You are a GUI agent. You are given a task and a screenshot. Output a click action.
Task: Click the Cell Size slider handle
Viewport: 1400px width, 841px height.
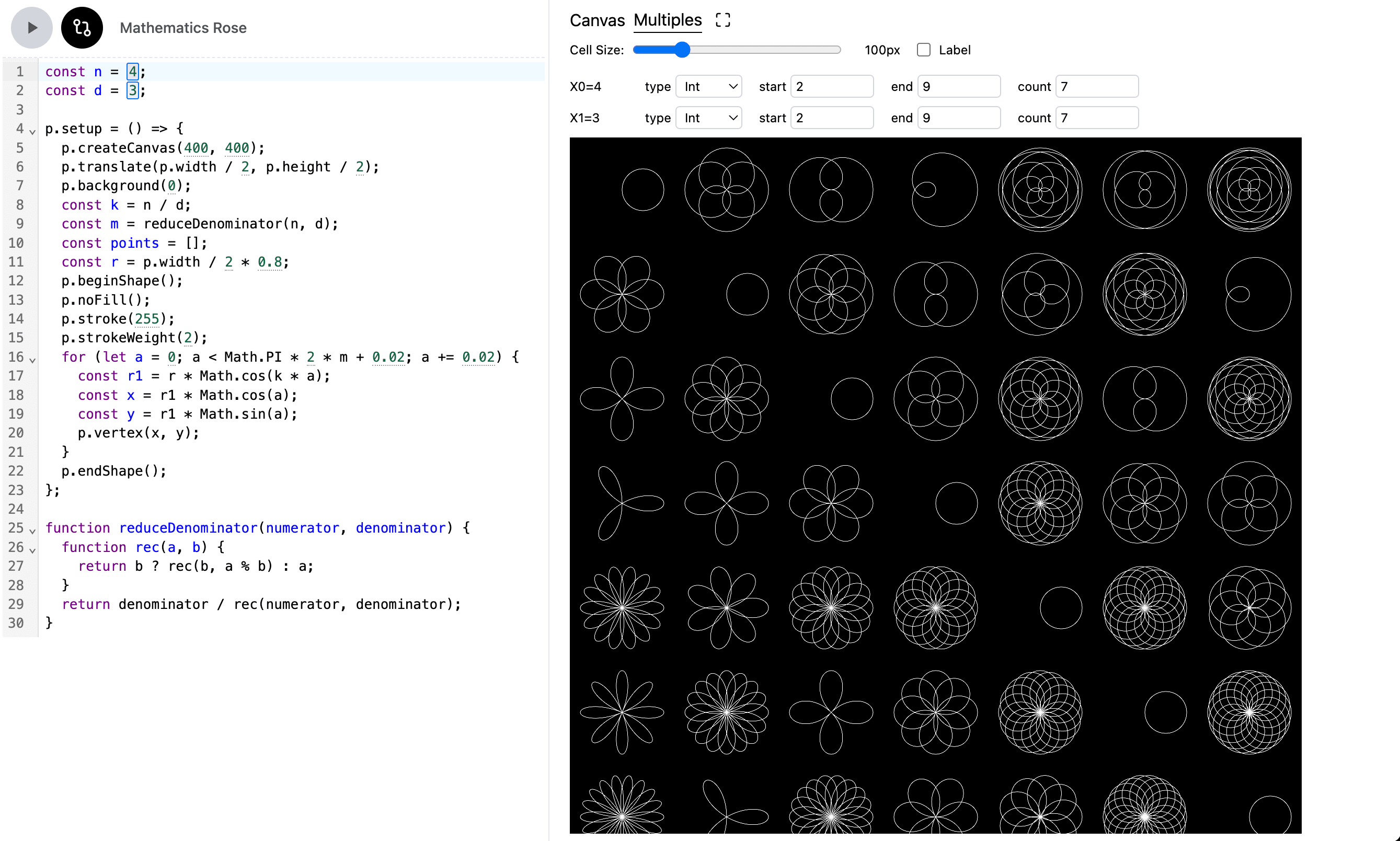682,50
